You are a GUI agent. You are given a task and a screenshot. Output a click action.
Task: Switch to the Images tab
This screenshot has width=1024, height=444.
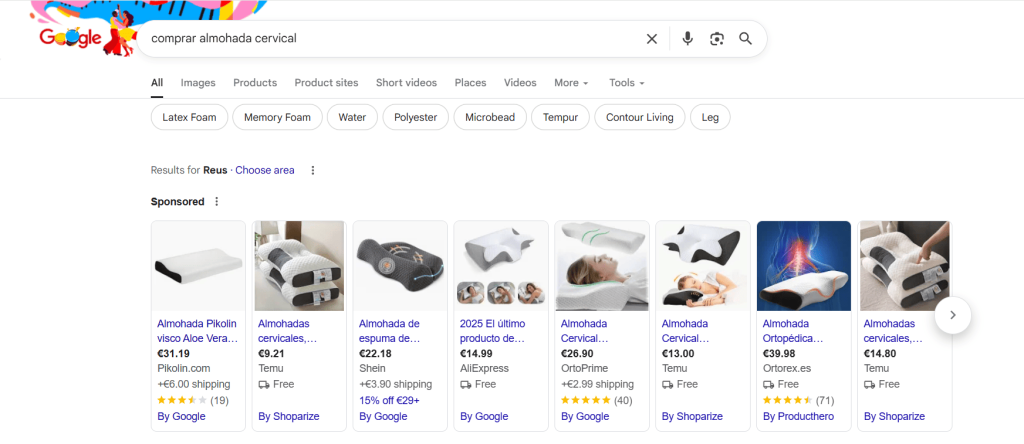198,83
